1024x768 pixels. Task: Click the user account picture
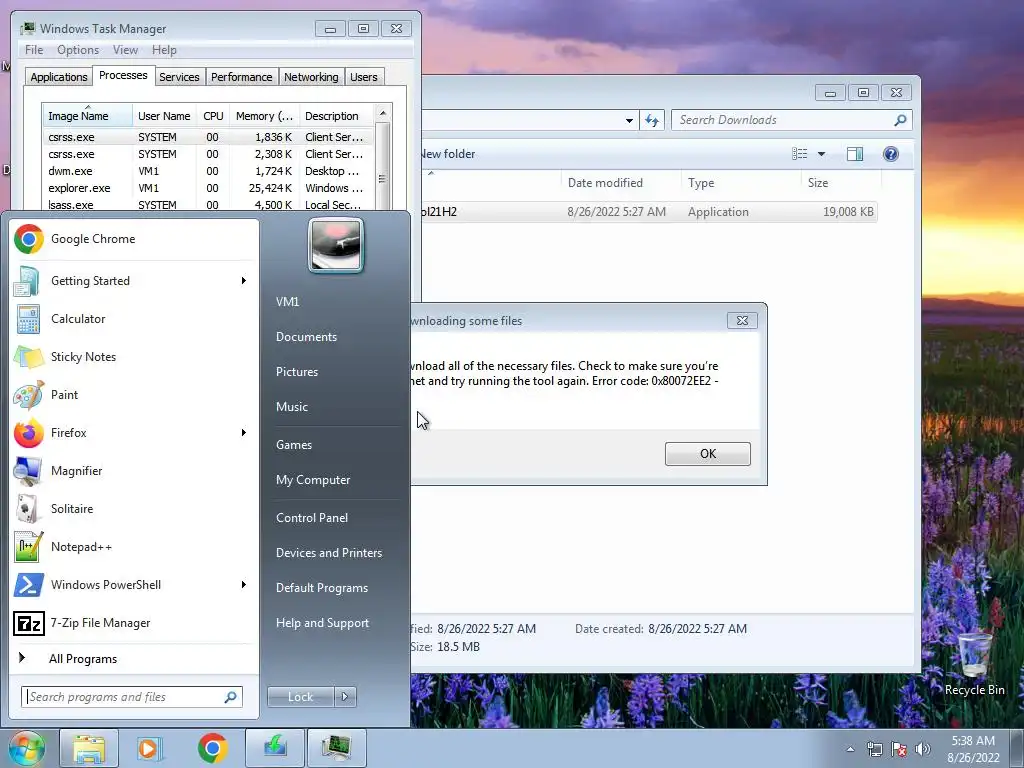[x=336, y=245]
